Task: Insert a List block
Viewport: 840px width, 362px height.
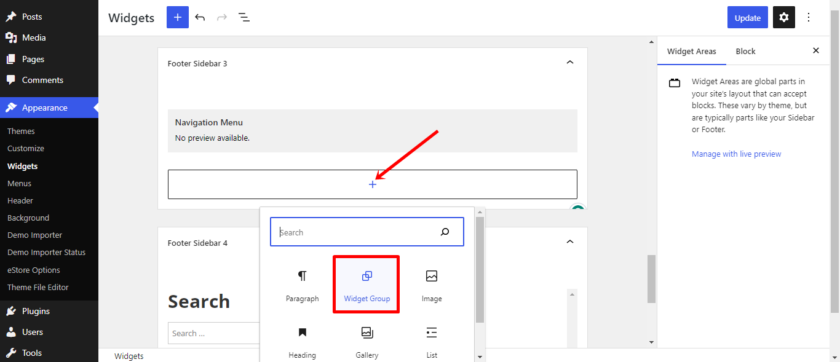Action: (431, 342)
